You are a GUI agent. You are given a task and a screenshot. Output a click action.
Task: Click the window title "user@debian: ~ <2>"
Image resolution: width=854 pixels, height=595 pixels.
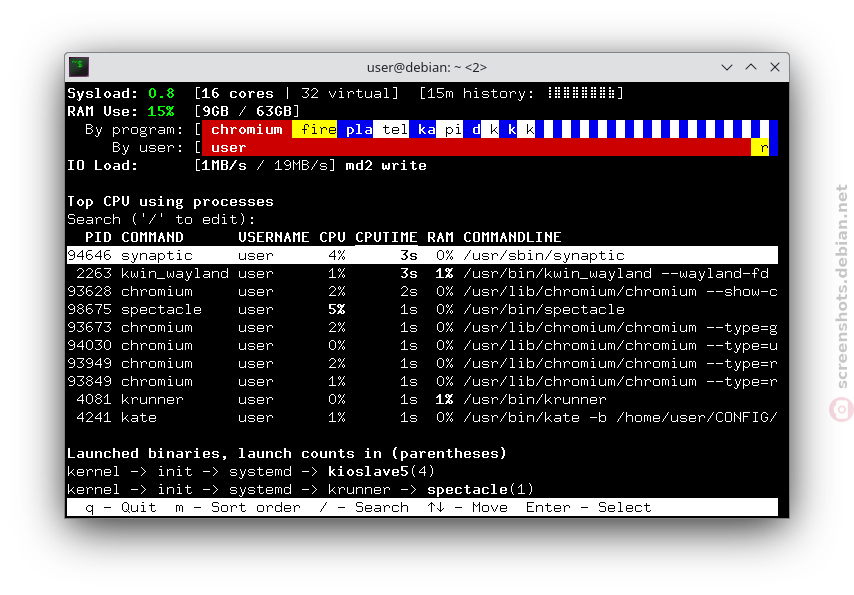pos(426,67)
